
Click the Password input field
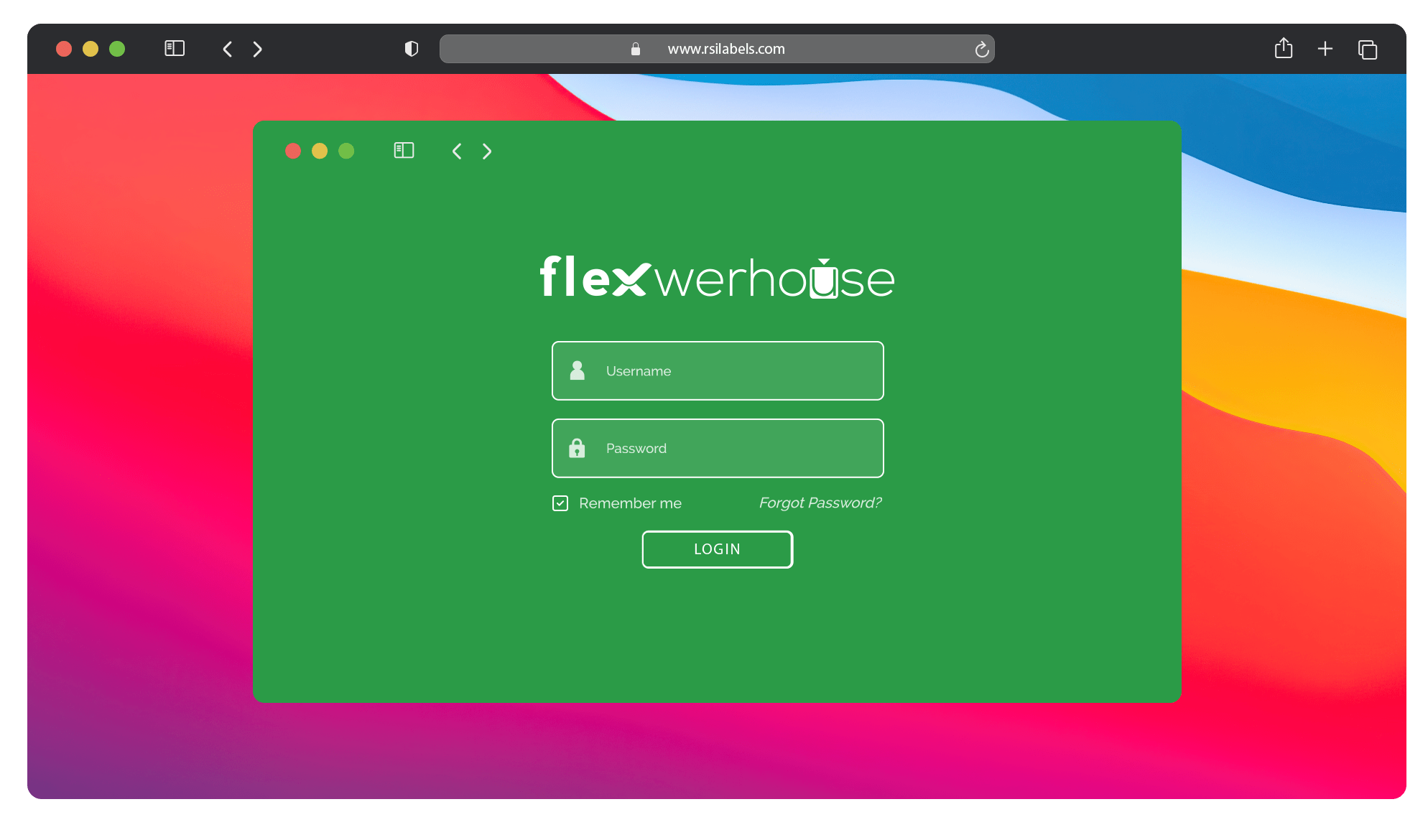(718, 449)
